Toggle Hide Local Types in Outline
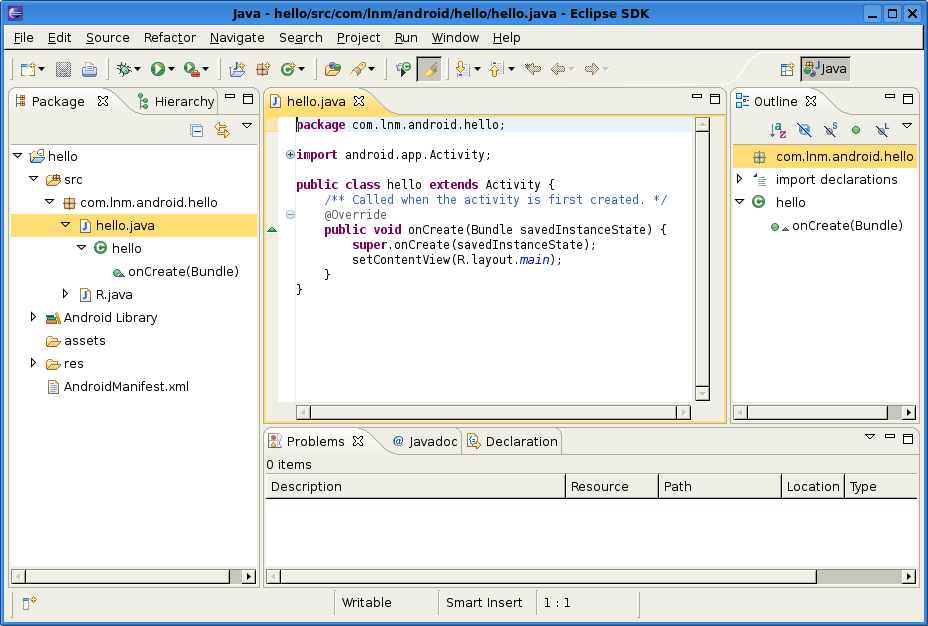 882,130
